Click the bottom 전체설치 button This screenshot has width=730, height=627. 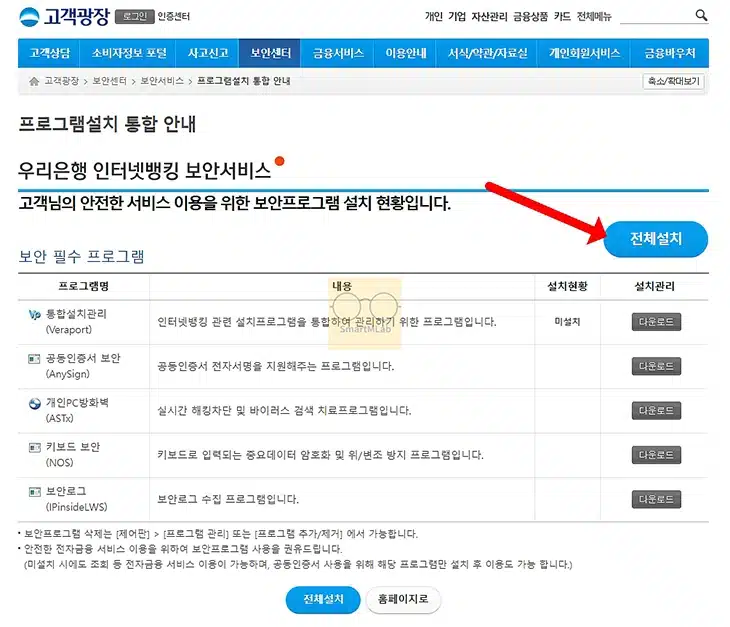323,600
